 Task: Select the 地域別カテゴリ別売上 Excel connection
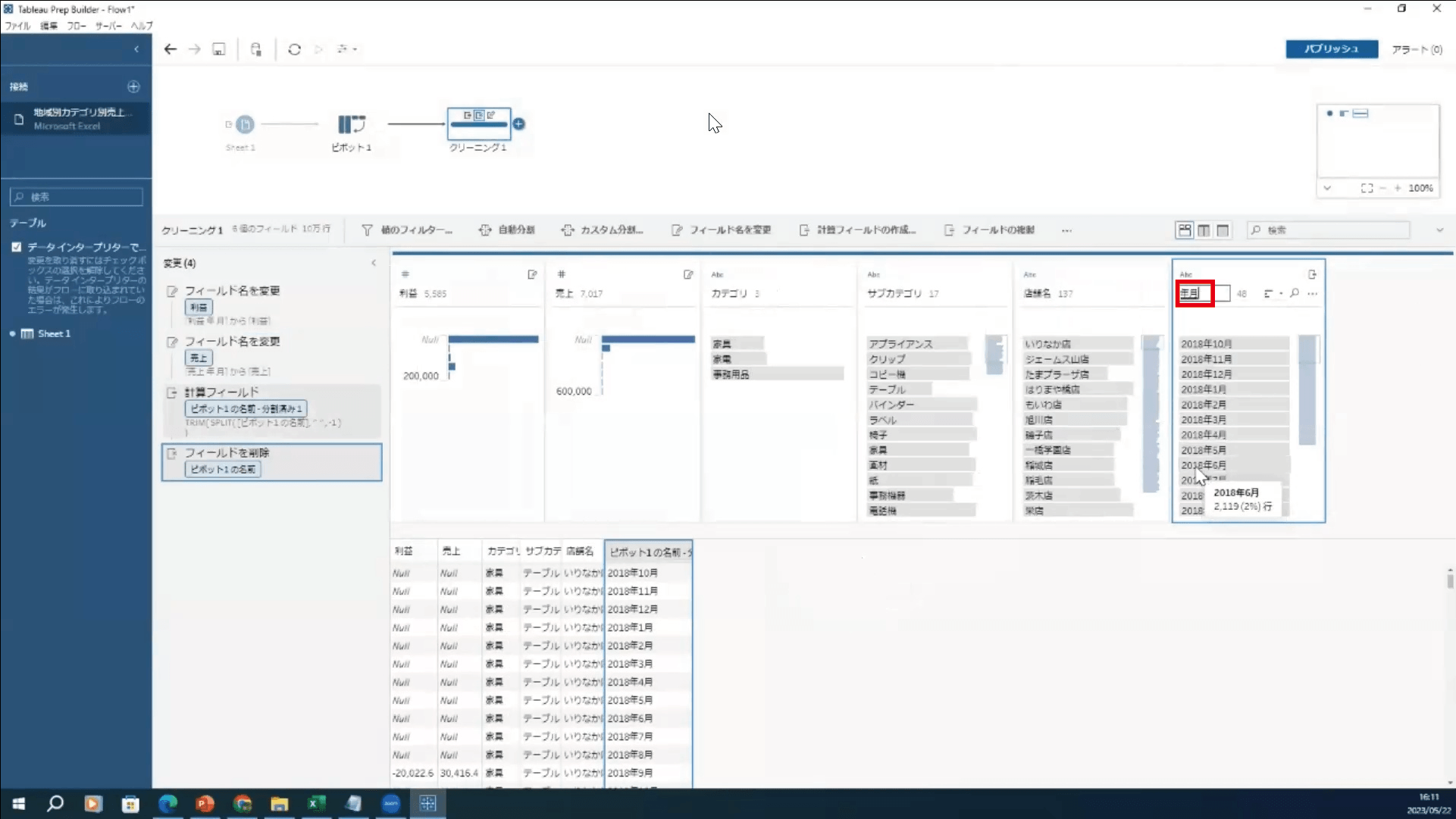point(76,118)
